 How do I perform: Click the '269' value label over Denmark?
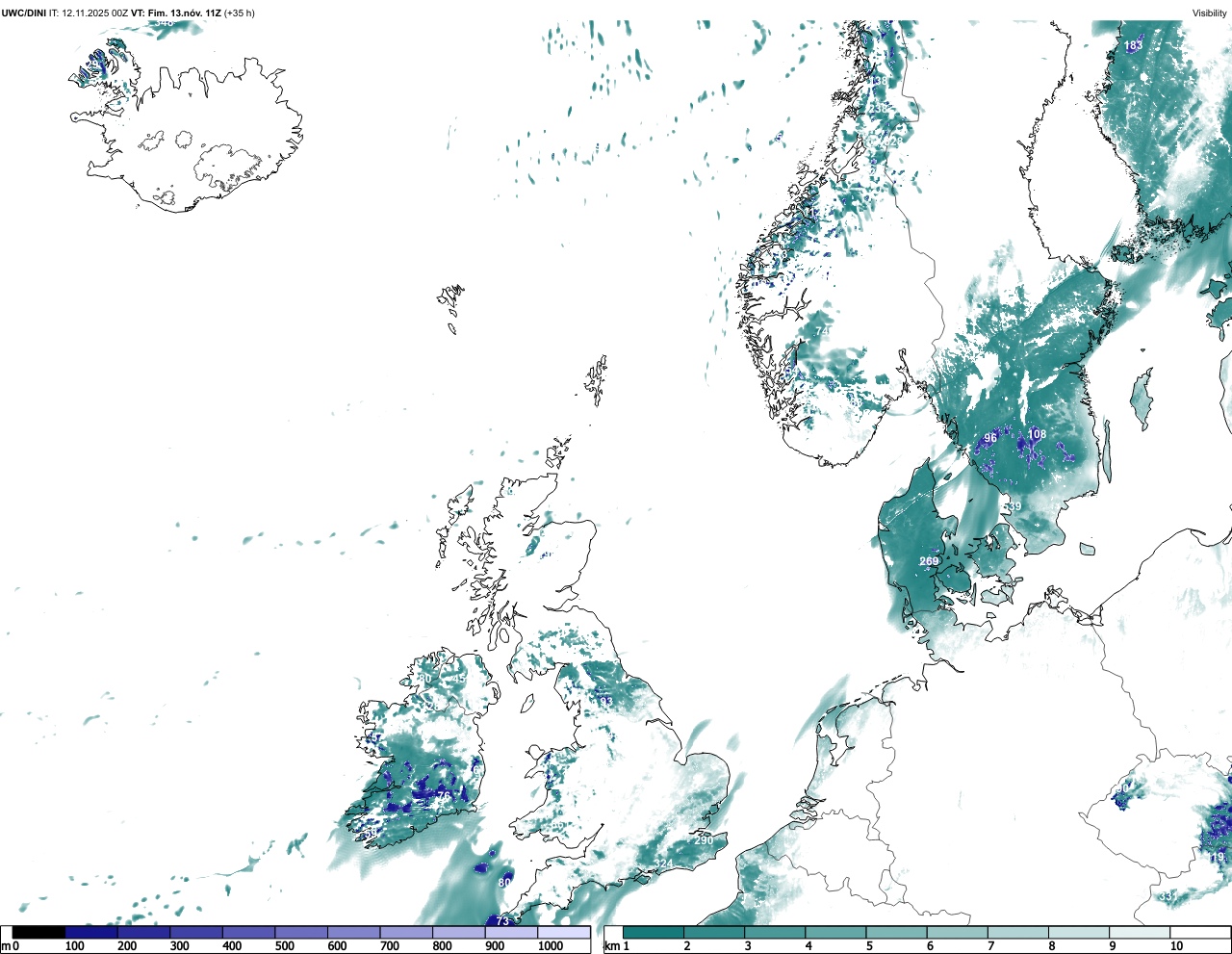(x=929, y=562)
